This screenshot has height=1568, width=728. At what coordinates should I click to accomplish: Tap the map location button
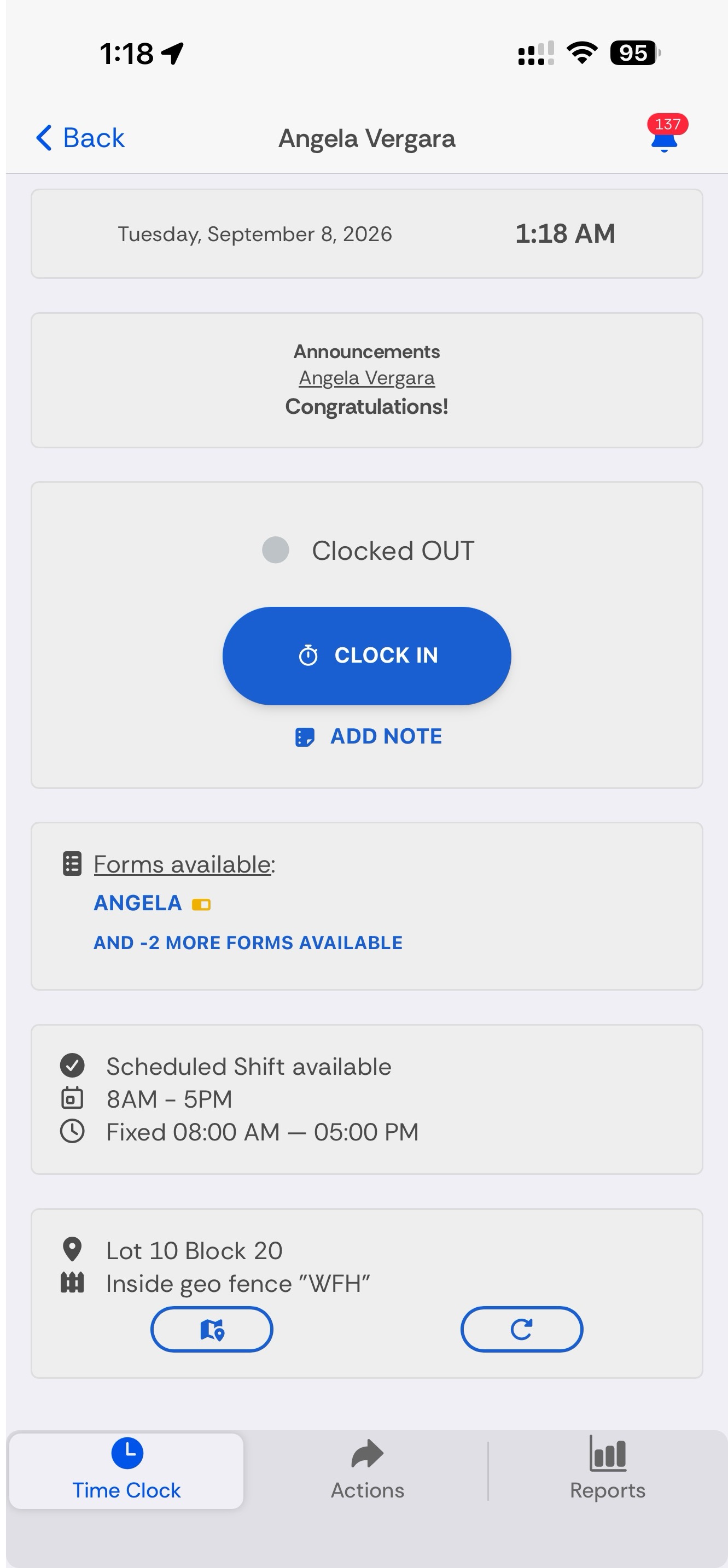point(212,1330)
